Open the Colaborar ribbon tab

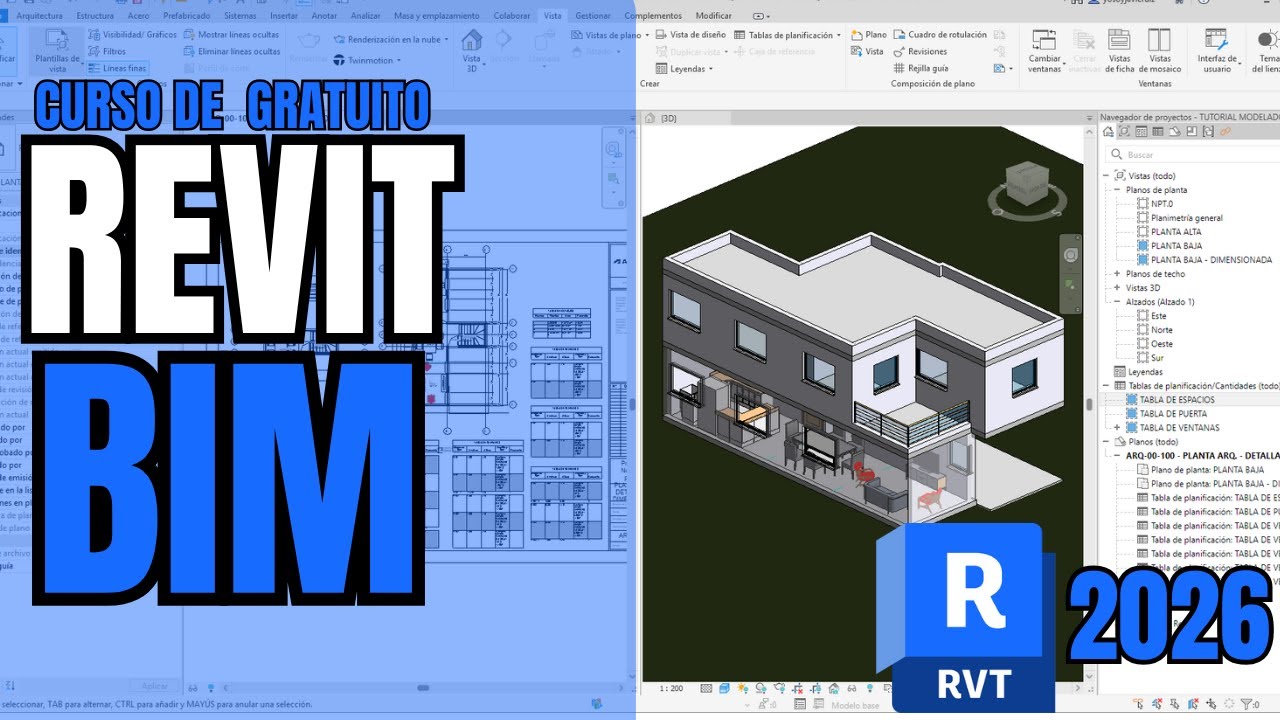[512, 16]
